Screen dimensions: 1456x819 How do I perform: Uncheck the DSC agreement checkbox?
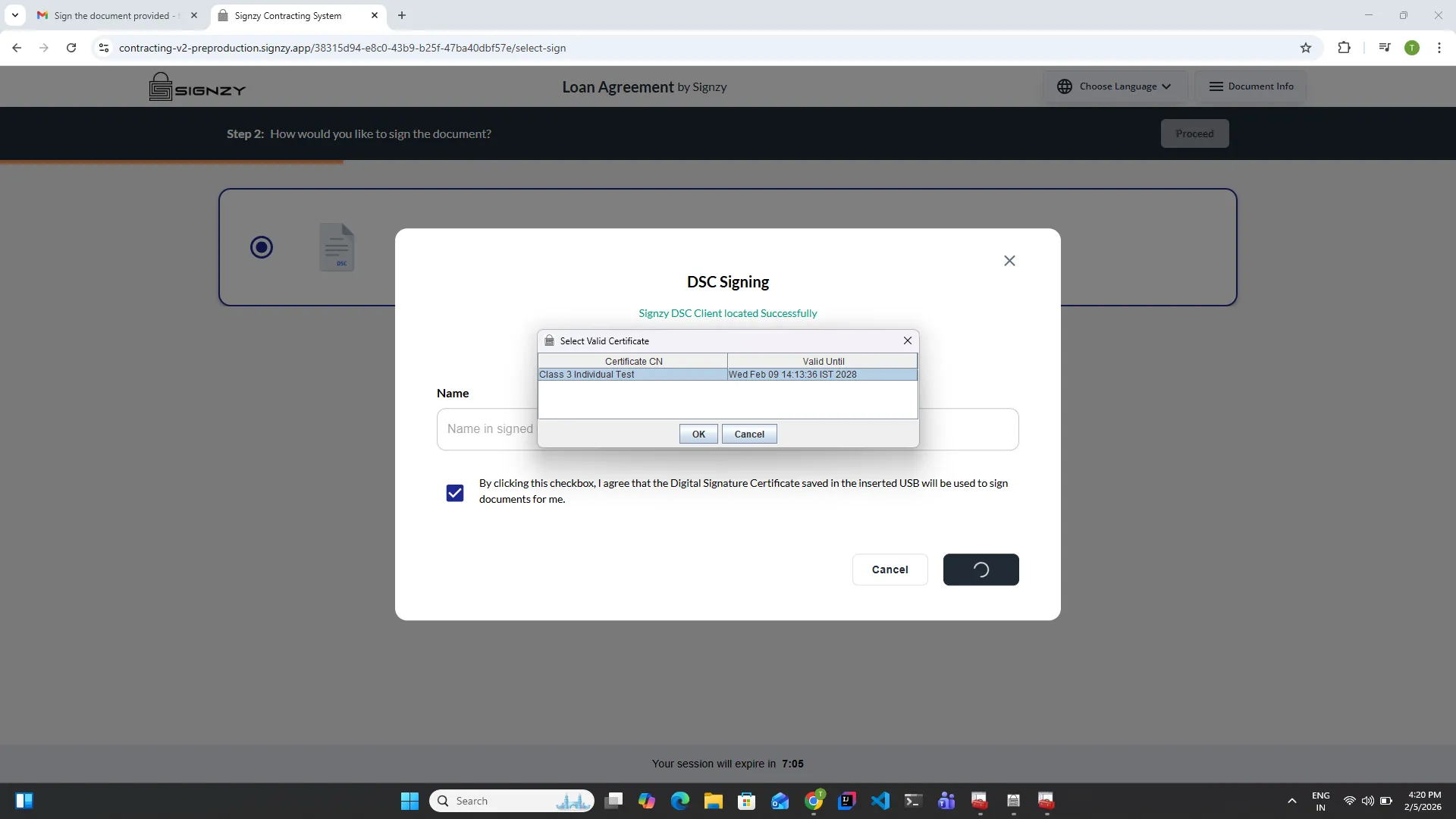coord(455,493)
